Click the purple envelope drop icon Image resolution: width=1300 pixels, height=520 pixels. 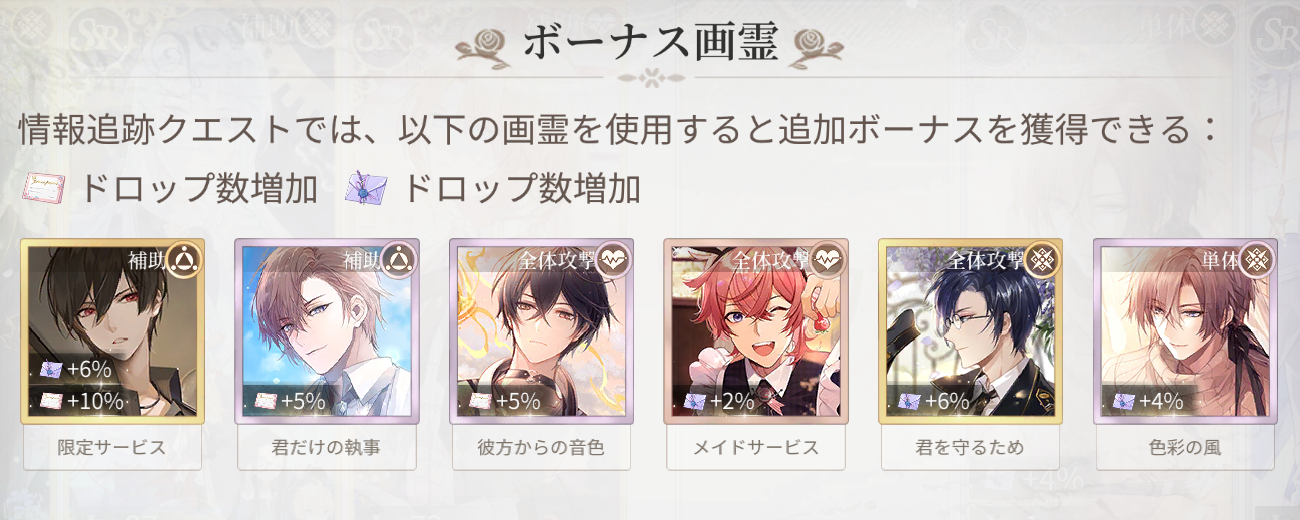366,188
